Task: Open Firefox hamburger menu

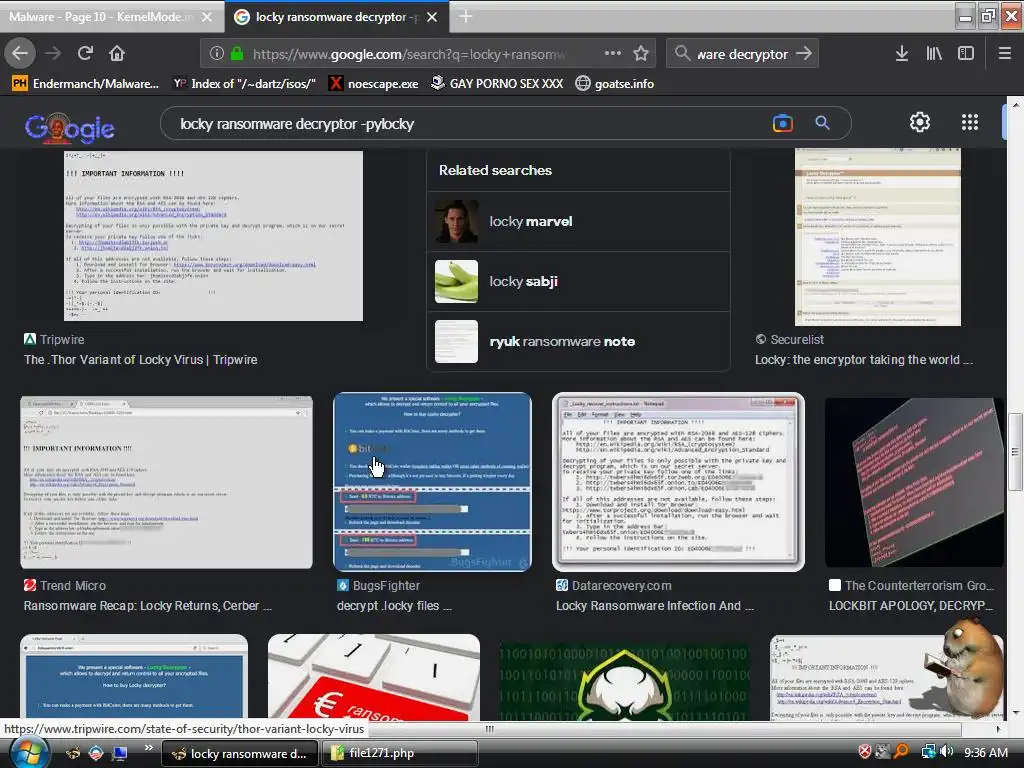Action: (x=1004, y=53)
